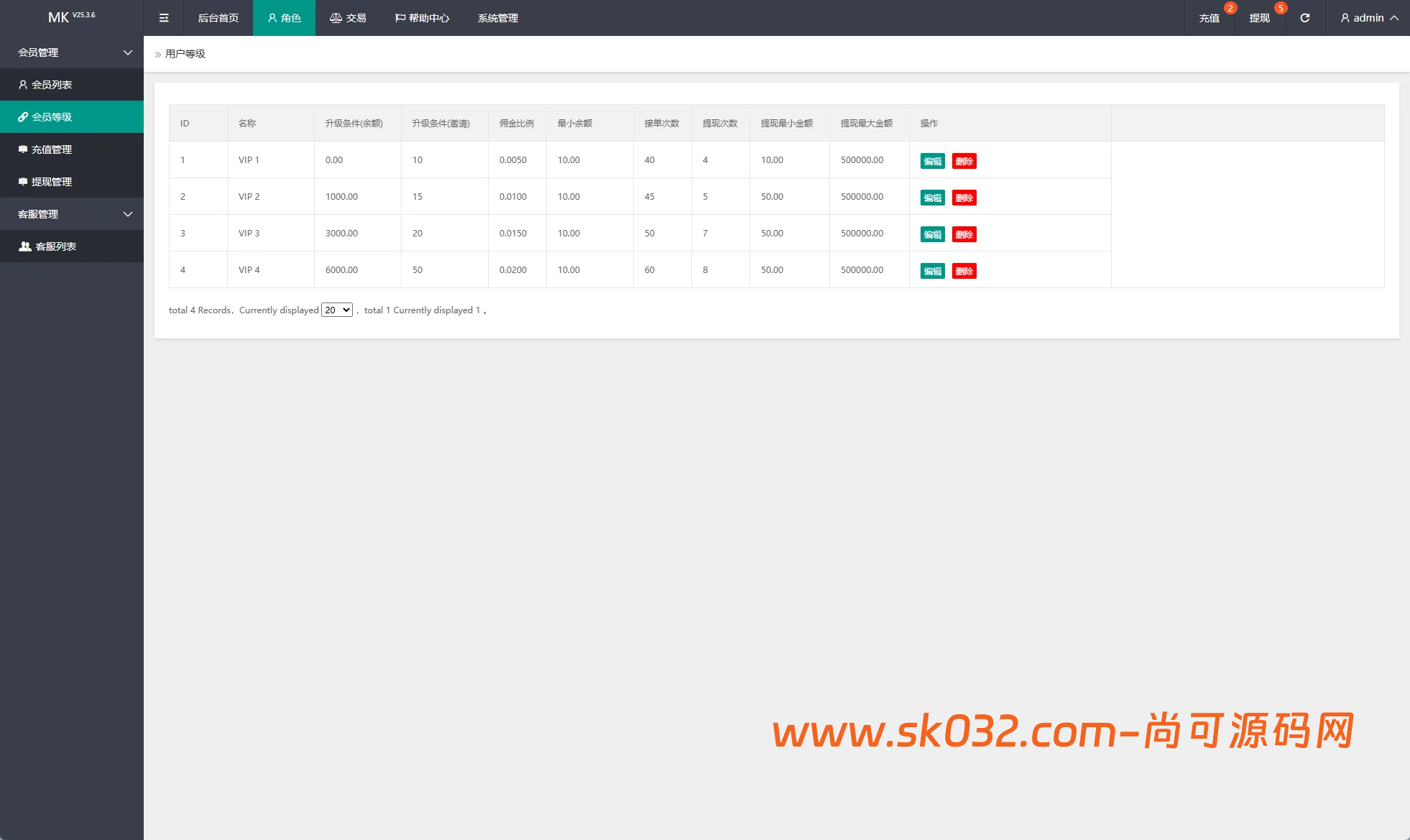The height and width of the screenshot is (840, 1410).
Task: Select 会员等级 sidebar item
Action: click(52, 117)
